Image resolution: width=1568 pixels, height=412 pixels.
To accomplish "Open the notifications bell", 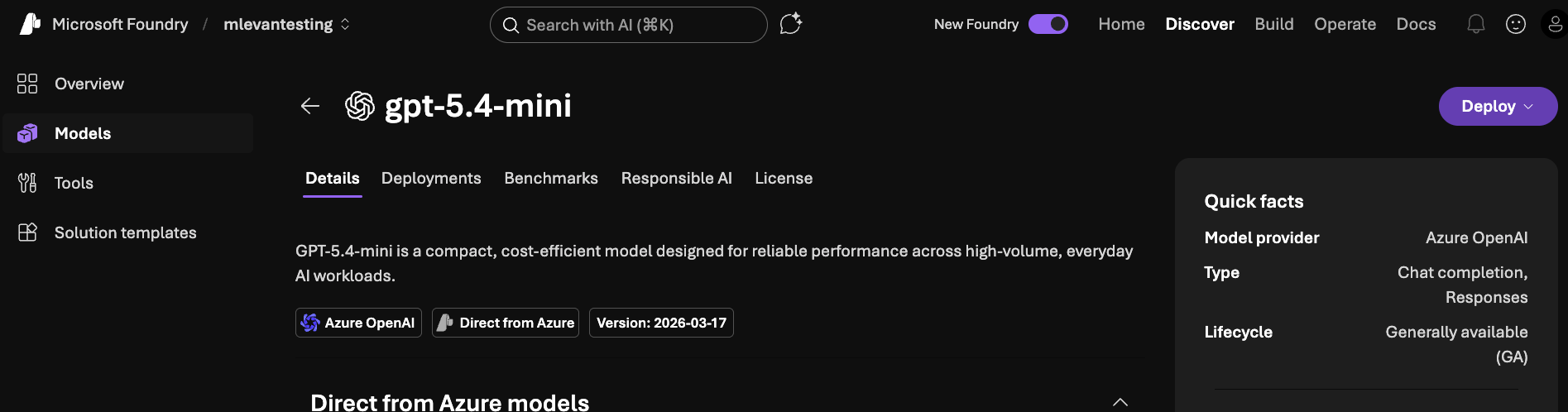I will pyautogui.click(x=1475, y=24).
